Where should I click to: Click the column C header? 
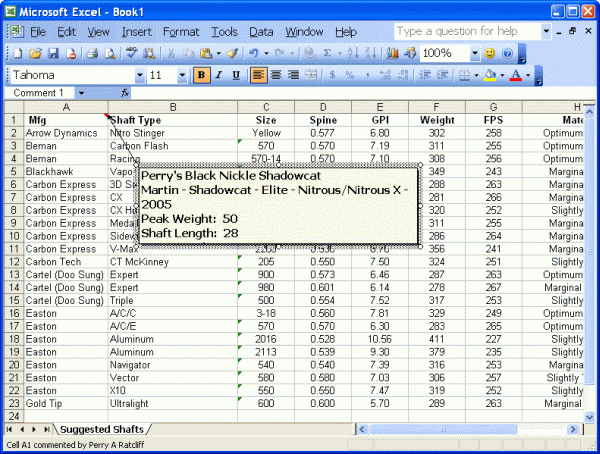click(x=266, y=107)
